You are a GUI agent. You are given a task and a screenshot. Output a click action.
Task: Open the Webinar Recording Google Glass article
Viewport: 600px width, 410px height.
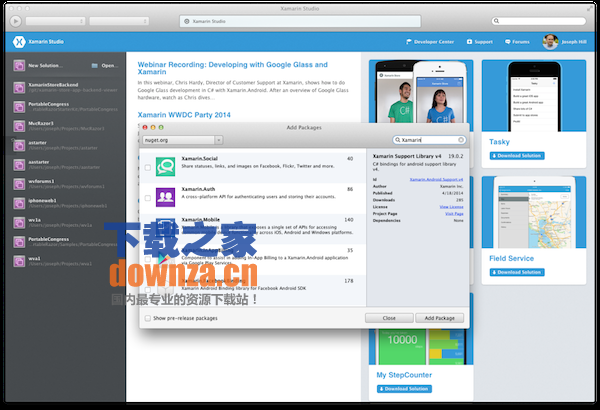click(233, 68)
